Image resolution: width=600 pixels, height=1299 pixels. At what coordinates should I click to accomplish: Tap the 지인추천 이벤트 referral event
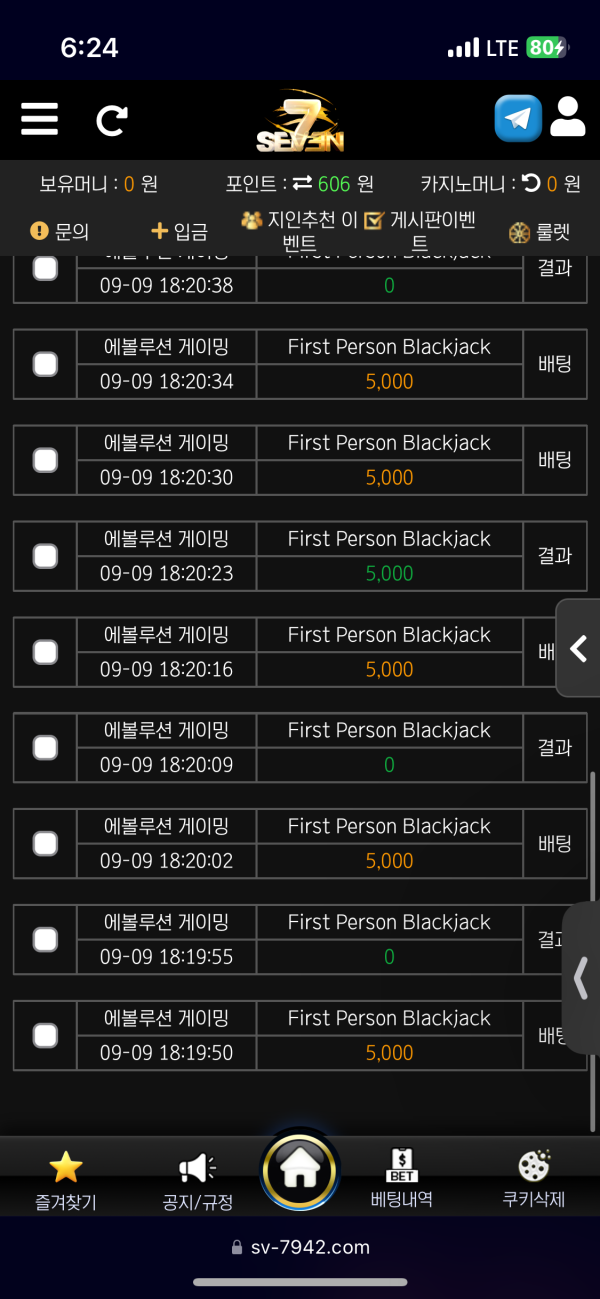pos(299,231)
